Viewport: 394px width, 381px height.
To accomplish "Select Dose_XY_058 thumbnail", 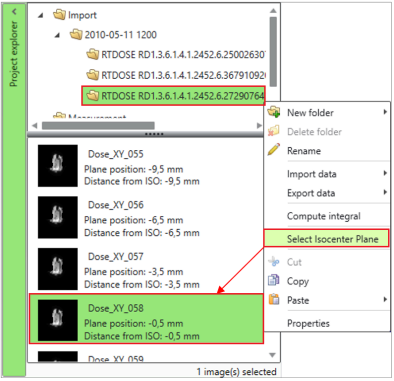I will 58,320.
